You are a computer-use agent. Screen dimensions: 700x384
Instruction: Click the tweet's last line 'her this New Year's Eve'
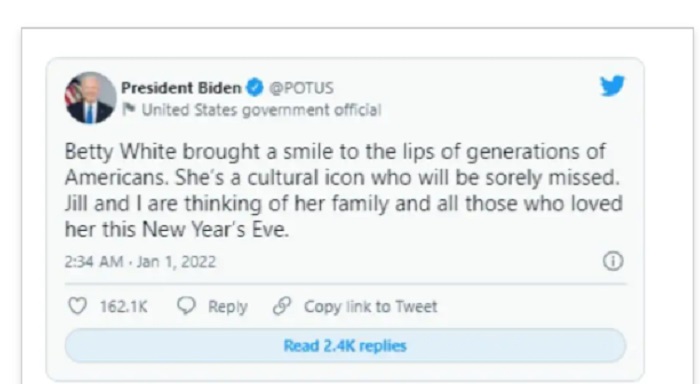(177, 230)
